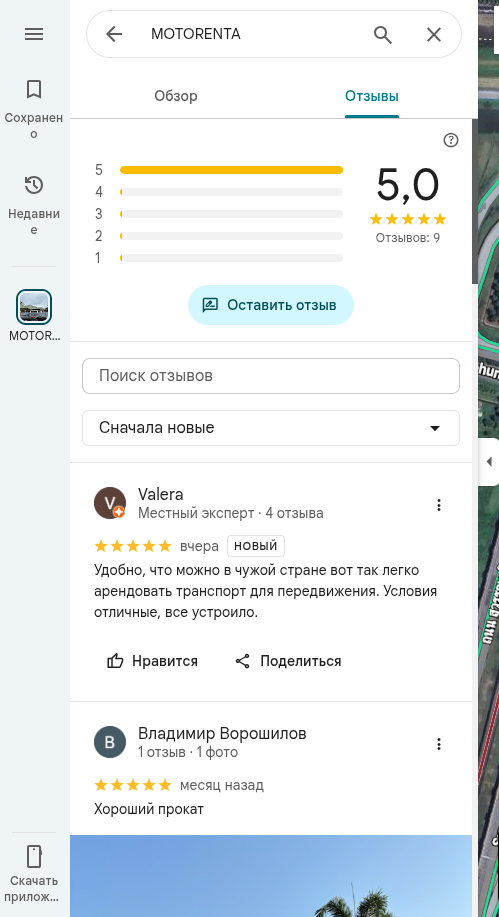499x917 pixels.
Task: Like Valera's review with Нравится
Action: tap(153, 661)
